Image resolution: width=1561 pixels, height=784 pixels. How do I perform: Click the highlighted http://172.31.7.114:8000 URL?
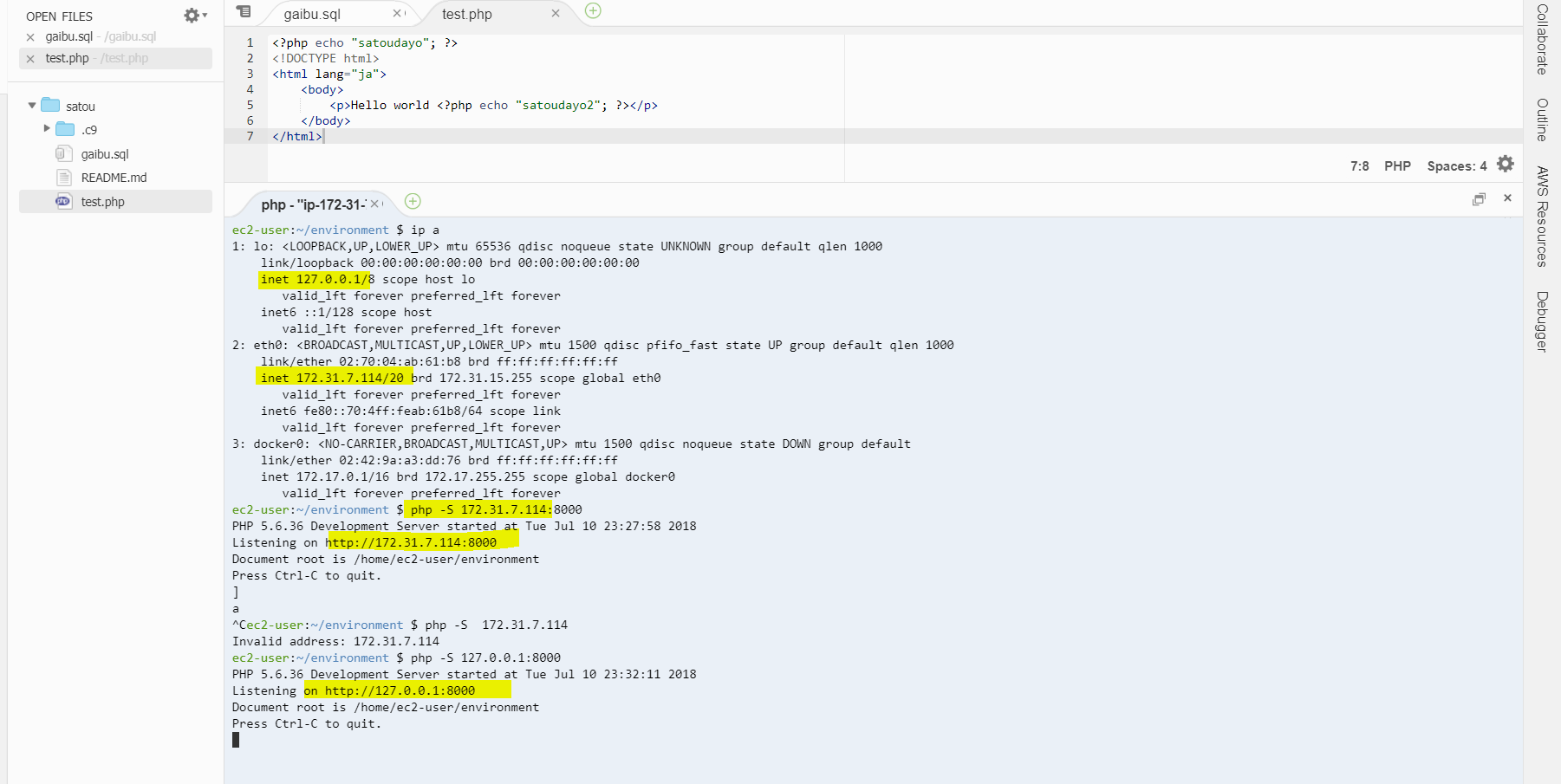411,542
